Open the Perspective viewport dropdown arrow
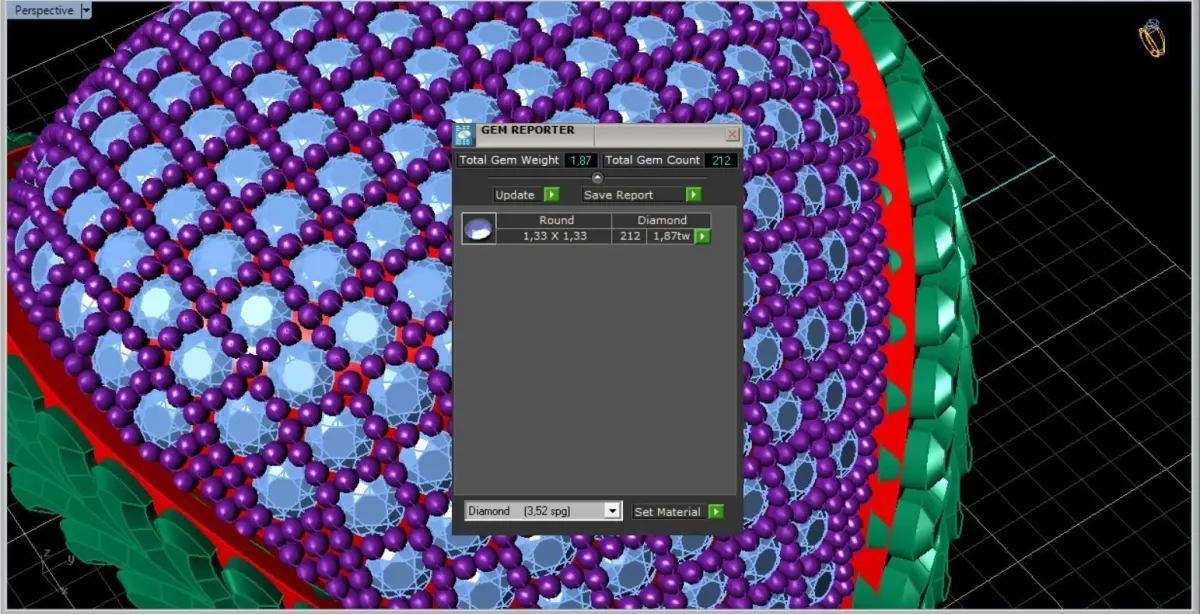The height and width of the screenshot is (614, 1200). coord(85,10)
